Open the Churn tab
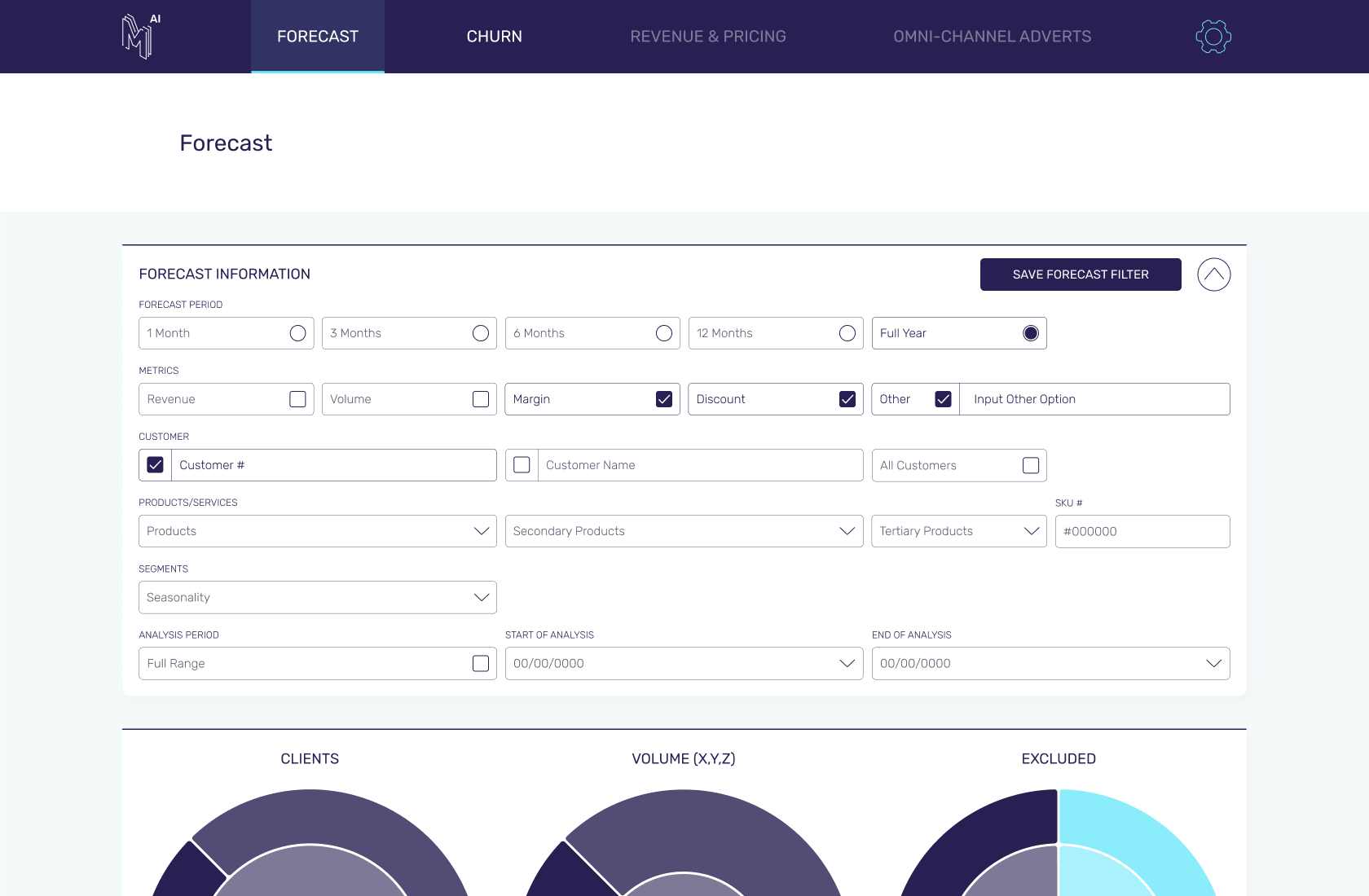The width and height of the screenshot is (1369, 896). point(494,37)
